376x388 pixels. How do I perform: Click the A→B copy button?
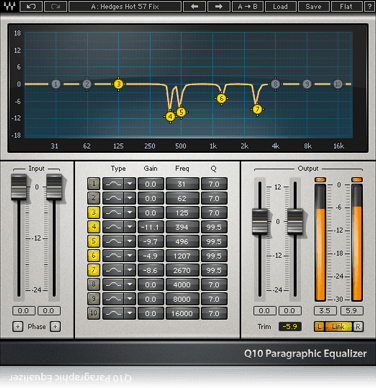(248, 6)
